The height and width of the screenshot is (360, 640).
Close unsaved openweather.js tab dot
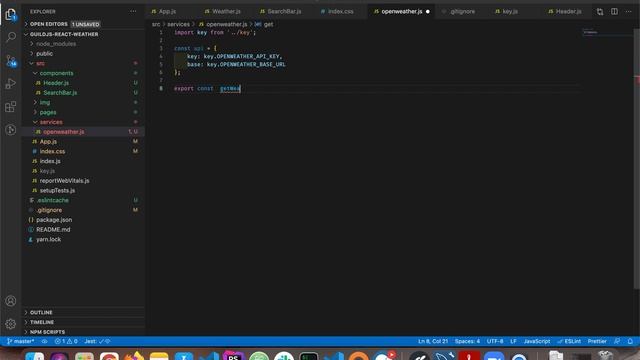point(428,11)
